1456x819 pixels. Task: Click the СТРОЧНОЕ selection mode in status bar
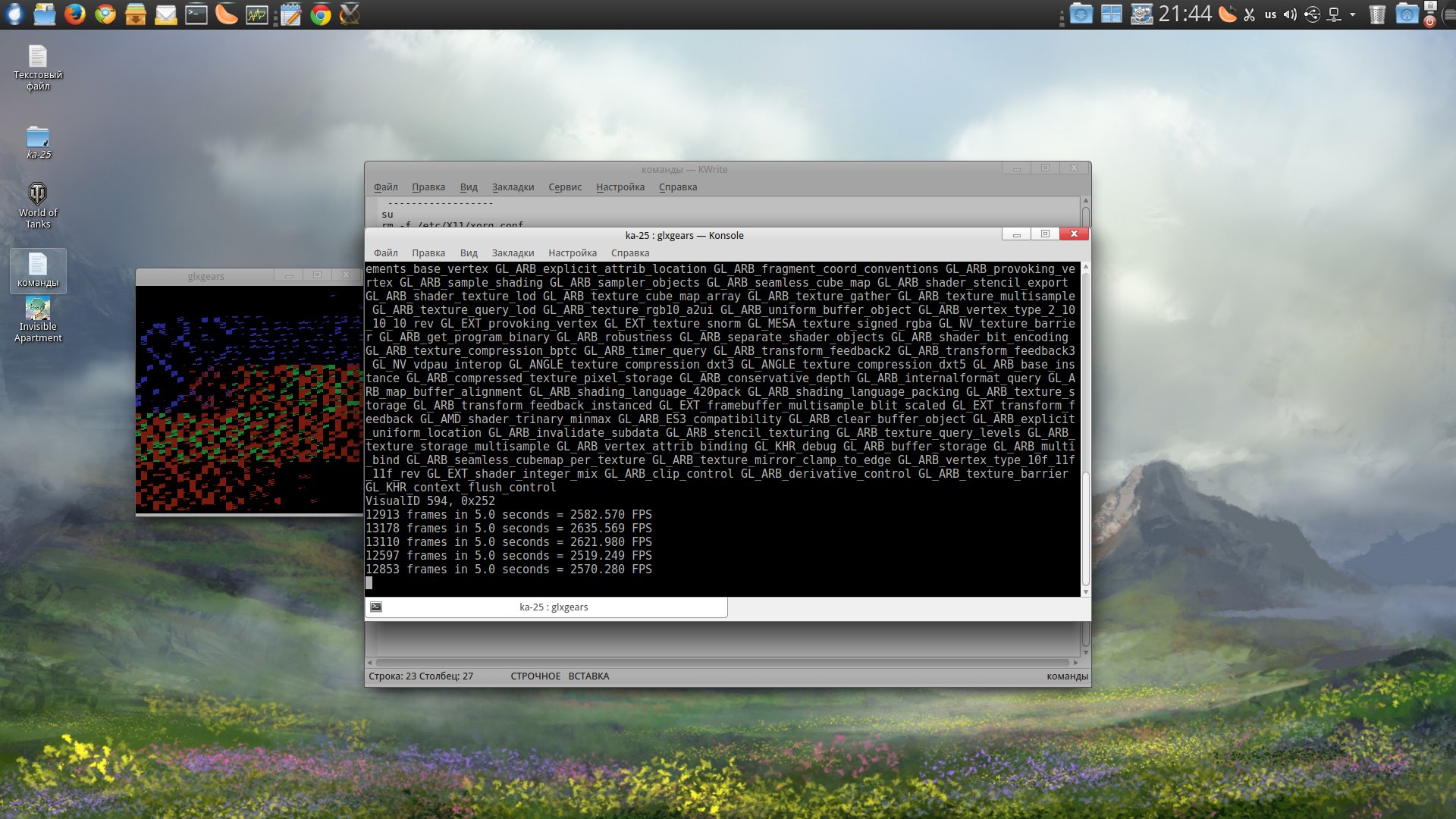pos(535,676)
